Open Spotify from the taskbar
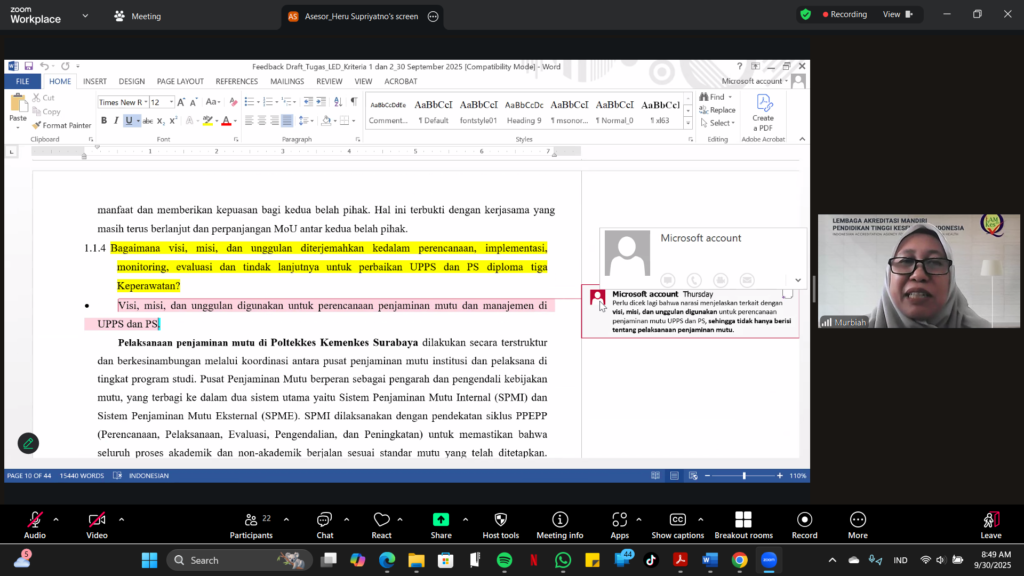 504,560
